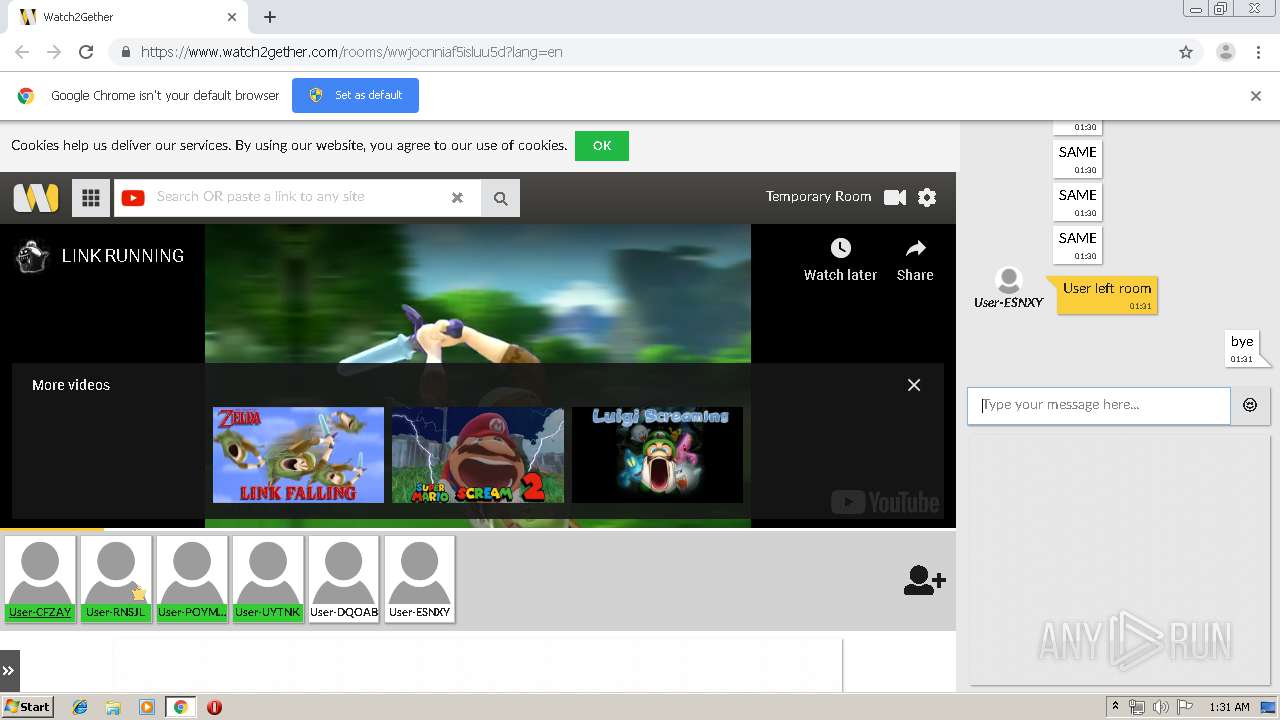Image resolution: width=1280 pixels, height=720 pixels.
Task: Open a new browser tab
Action: [x=269, y=17]
